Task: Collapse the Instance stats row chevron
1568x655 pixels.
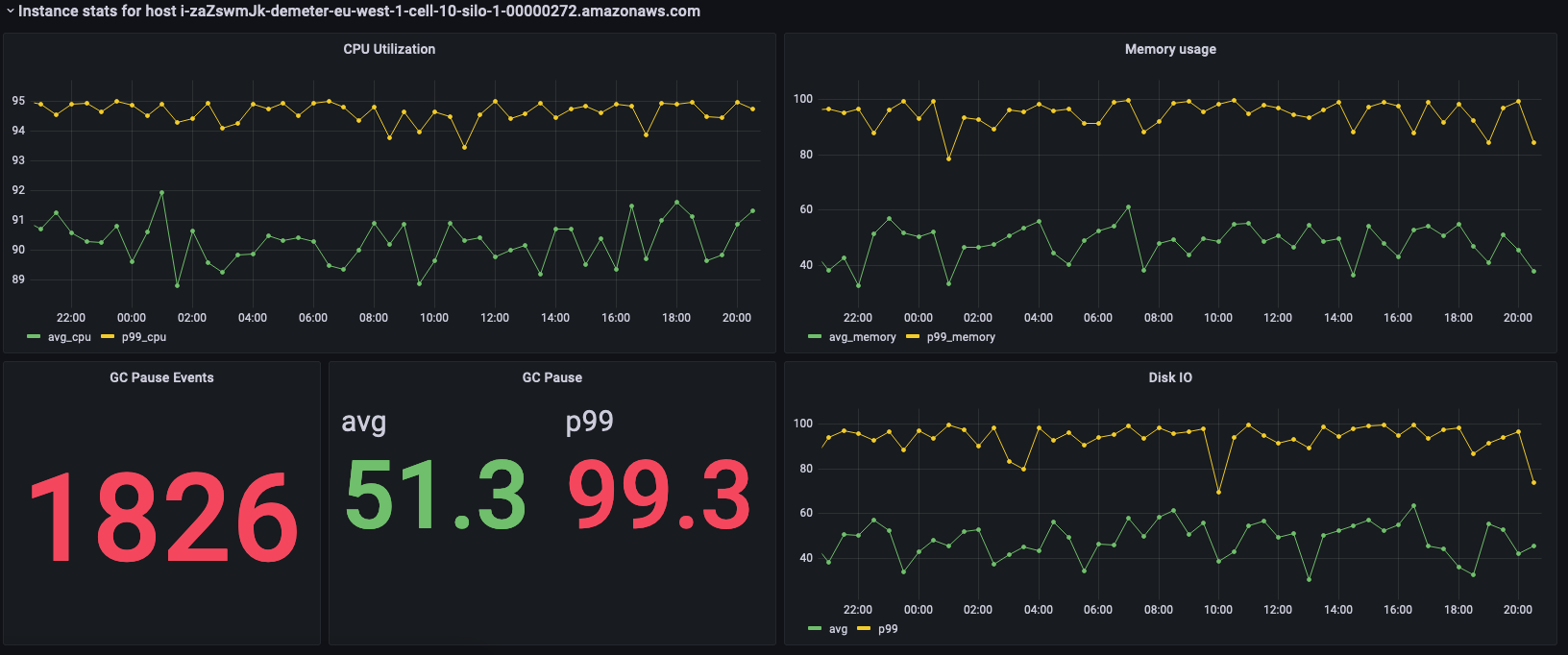Action: 10,12
